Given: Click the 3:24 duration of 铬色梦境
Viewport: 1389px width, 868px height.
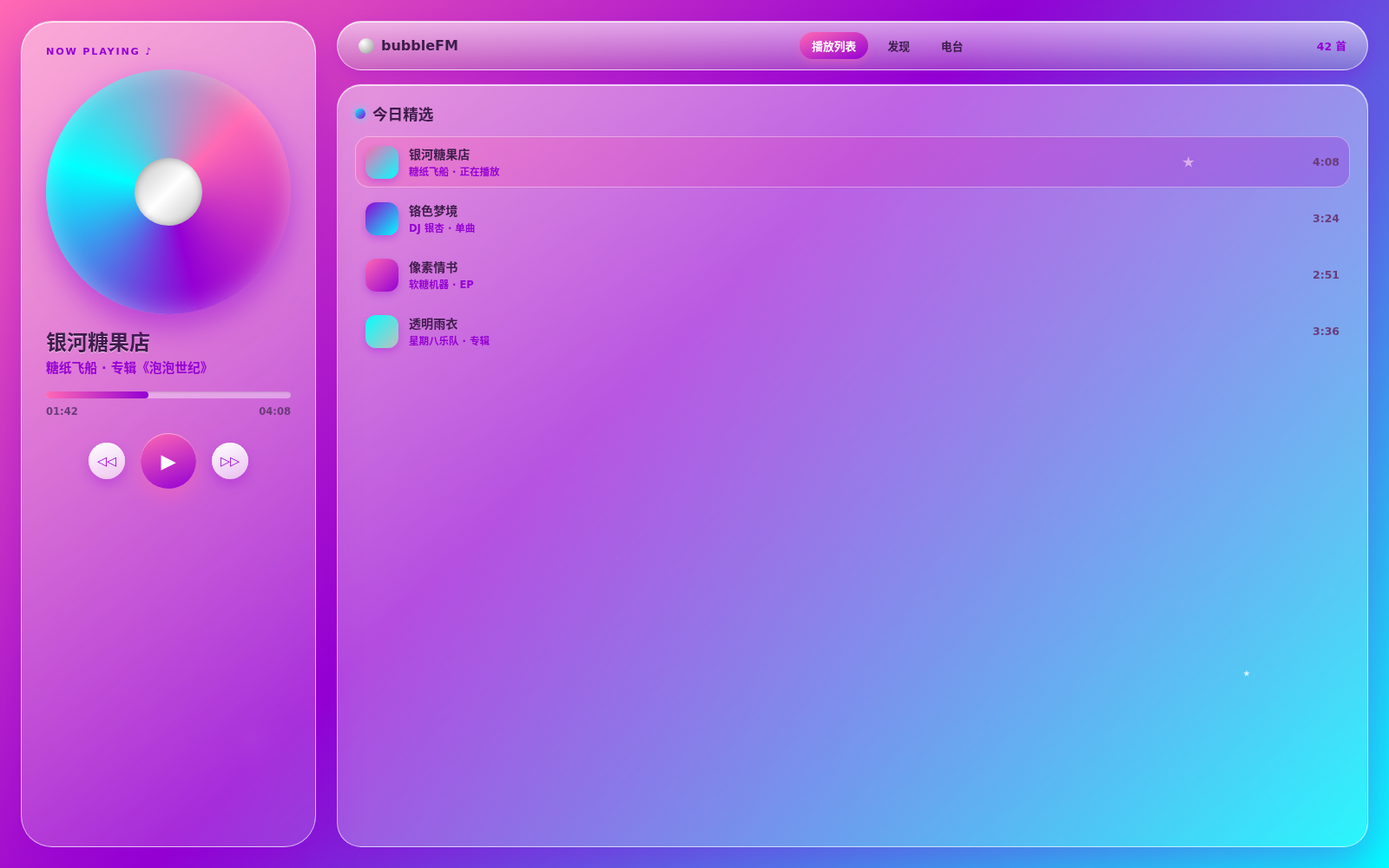Looking at the screenshot, I should pos(1326,219).
